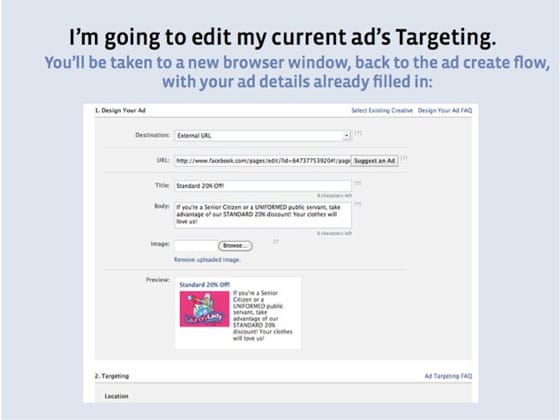The width and height of the screenshot is (560, 420).
Task: Open the Destination dropdown showing External URL
Action: 263,136
